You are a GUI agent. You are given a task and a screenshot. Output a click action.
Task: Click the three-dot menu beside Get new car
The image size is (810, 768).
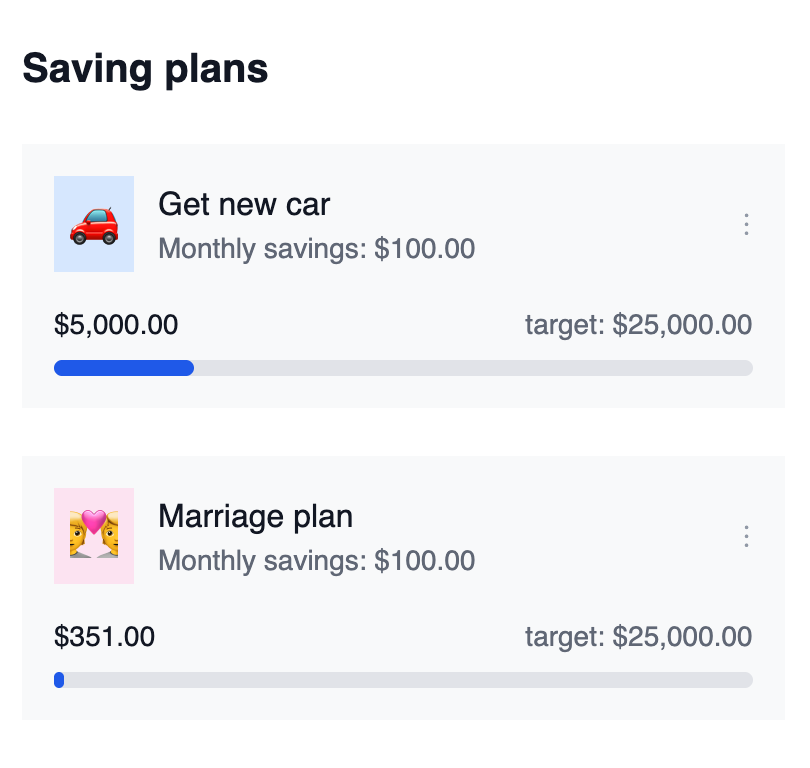pyautogui.click(x=746, y=224)
